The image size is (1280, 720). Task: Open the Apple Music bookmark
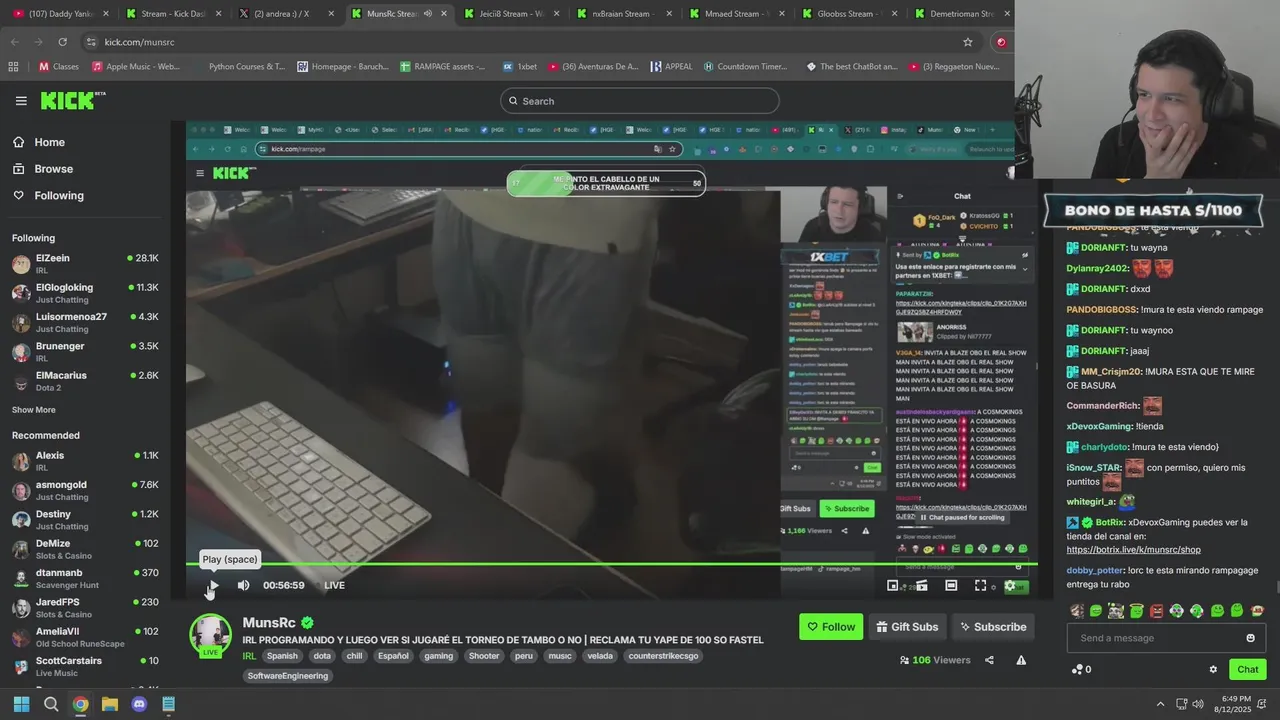pyautogui.click(x=135, y=67)
